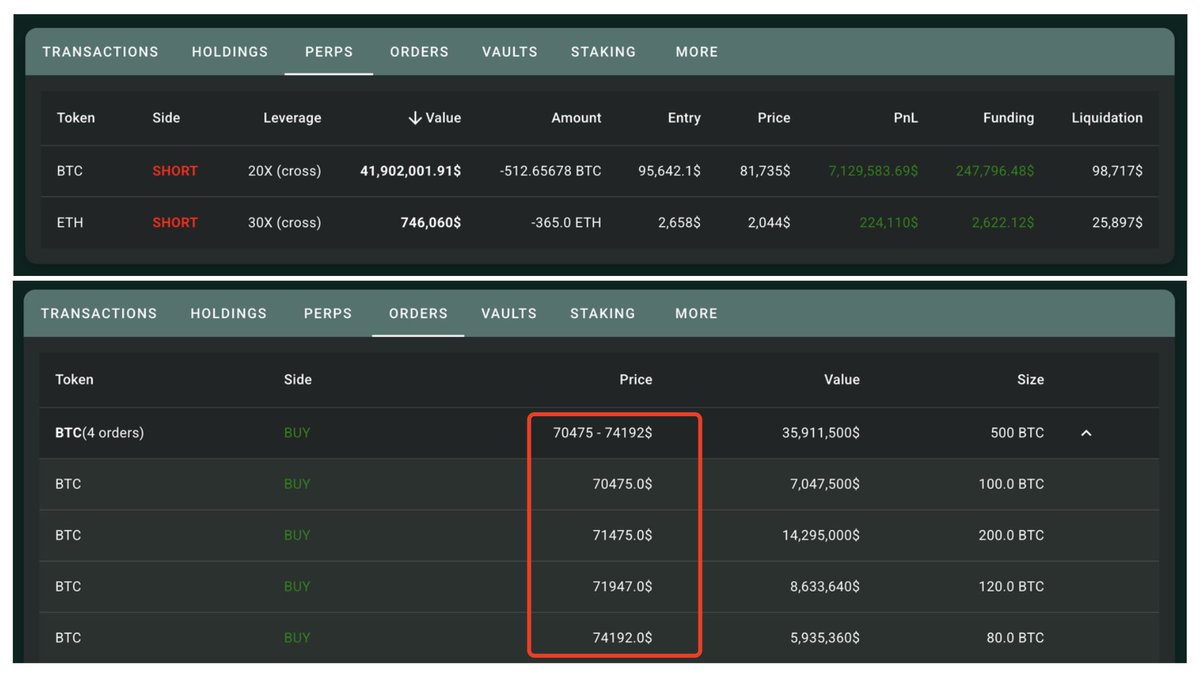This screenshot has width=1200, height=674.
Task: Click the 98,717$ liquidation price
Action: (x=1117, y=171)
